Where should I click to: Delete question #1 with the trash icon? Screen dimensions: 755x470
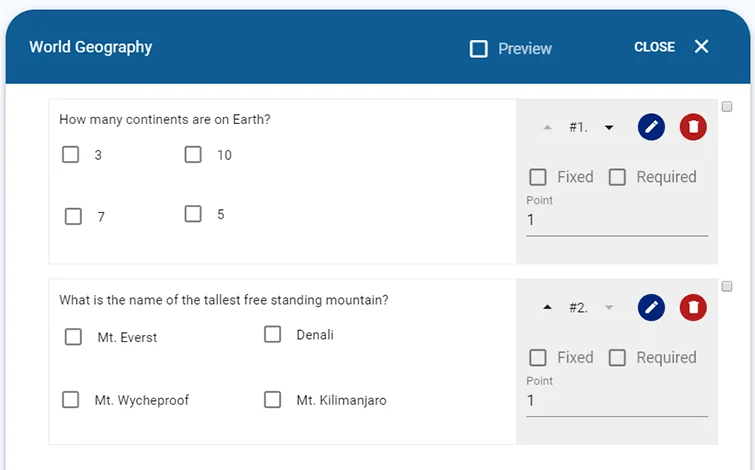693,127
